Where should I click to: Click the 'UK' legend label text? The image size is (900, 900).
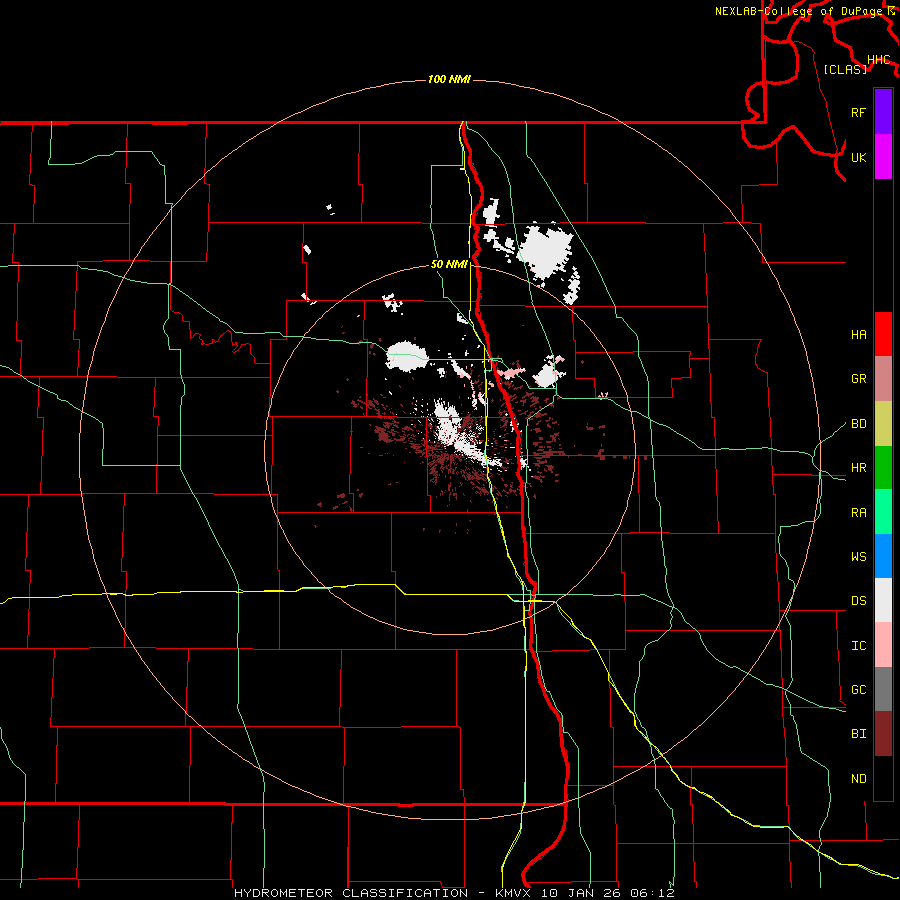pyautogui.click(x=858, y=157)
